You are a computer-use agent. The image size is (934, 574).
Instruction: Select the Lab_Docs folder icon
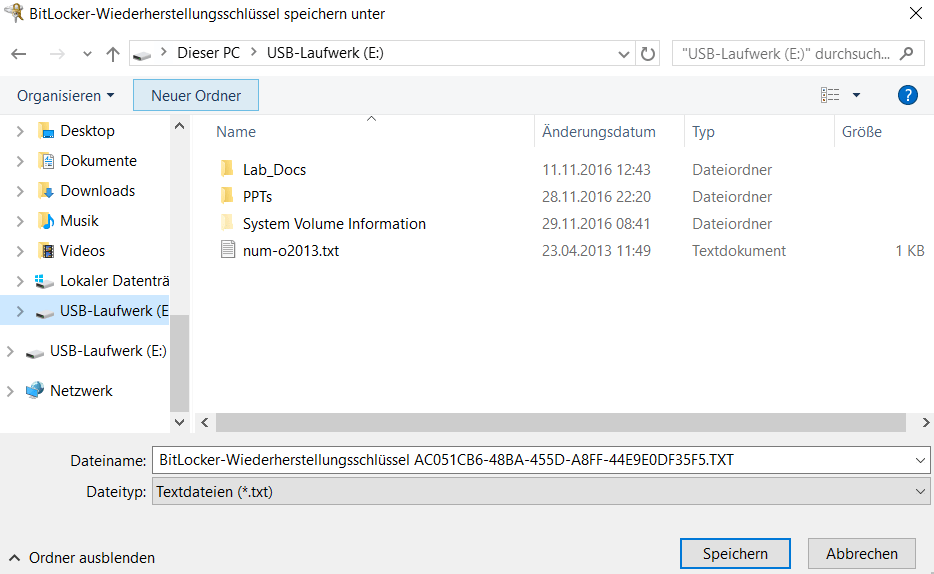[227, 169]
